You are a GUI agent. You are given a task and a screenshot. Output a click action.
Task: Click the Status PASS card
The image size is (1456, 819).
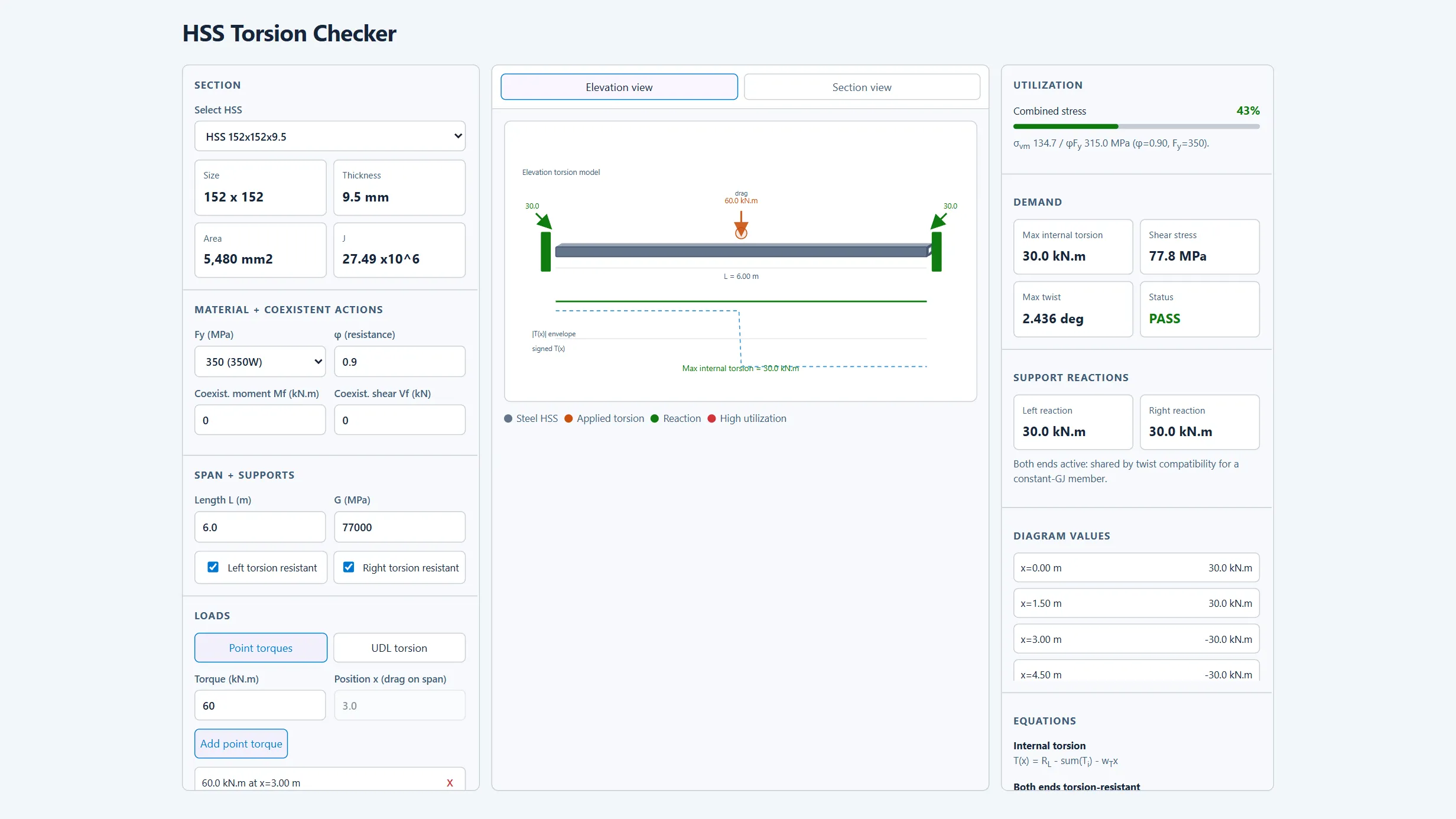[x=1200, y=309]
